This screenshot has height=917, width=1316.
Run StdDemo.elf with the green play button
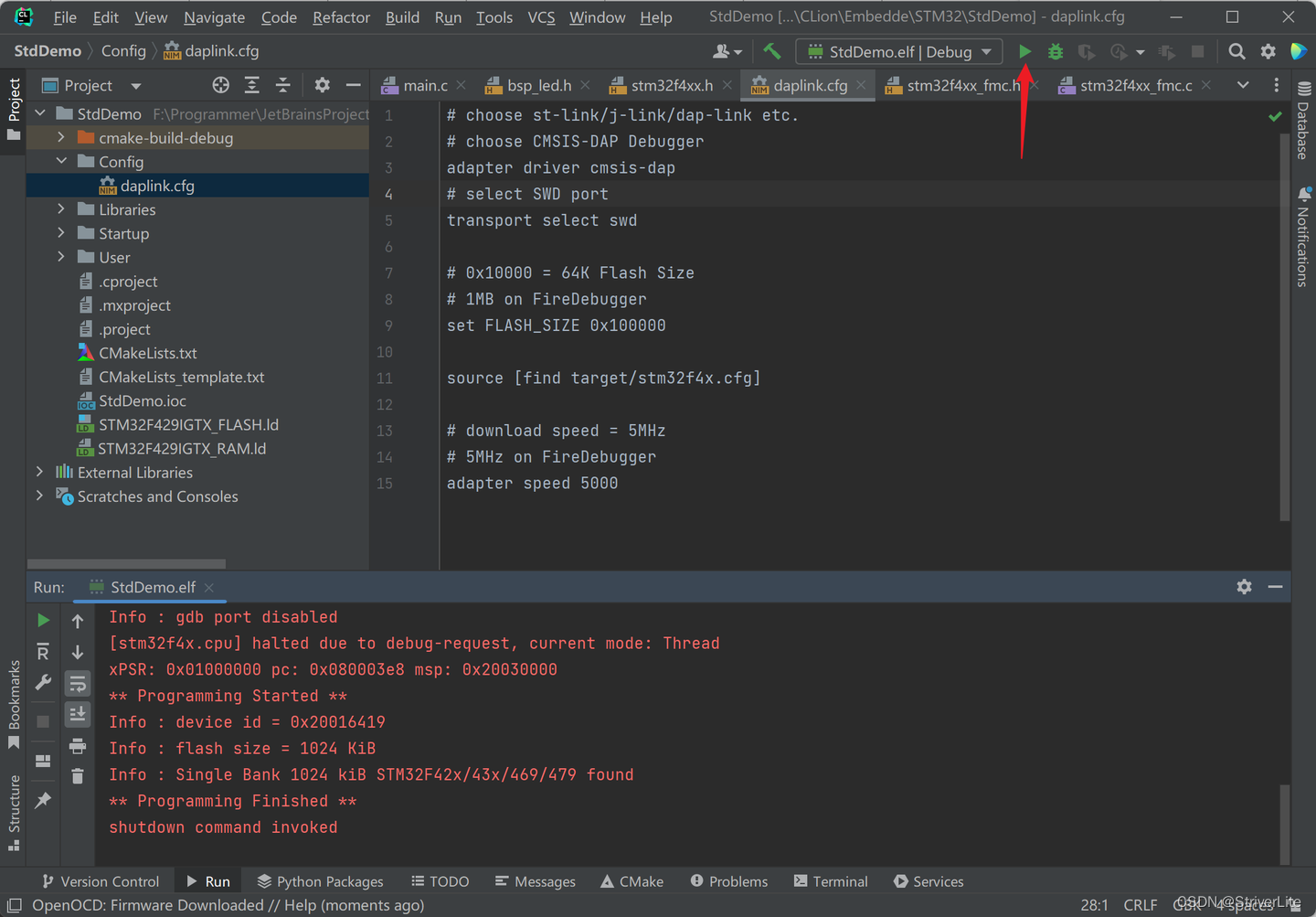point(1024,52)
